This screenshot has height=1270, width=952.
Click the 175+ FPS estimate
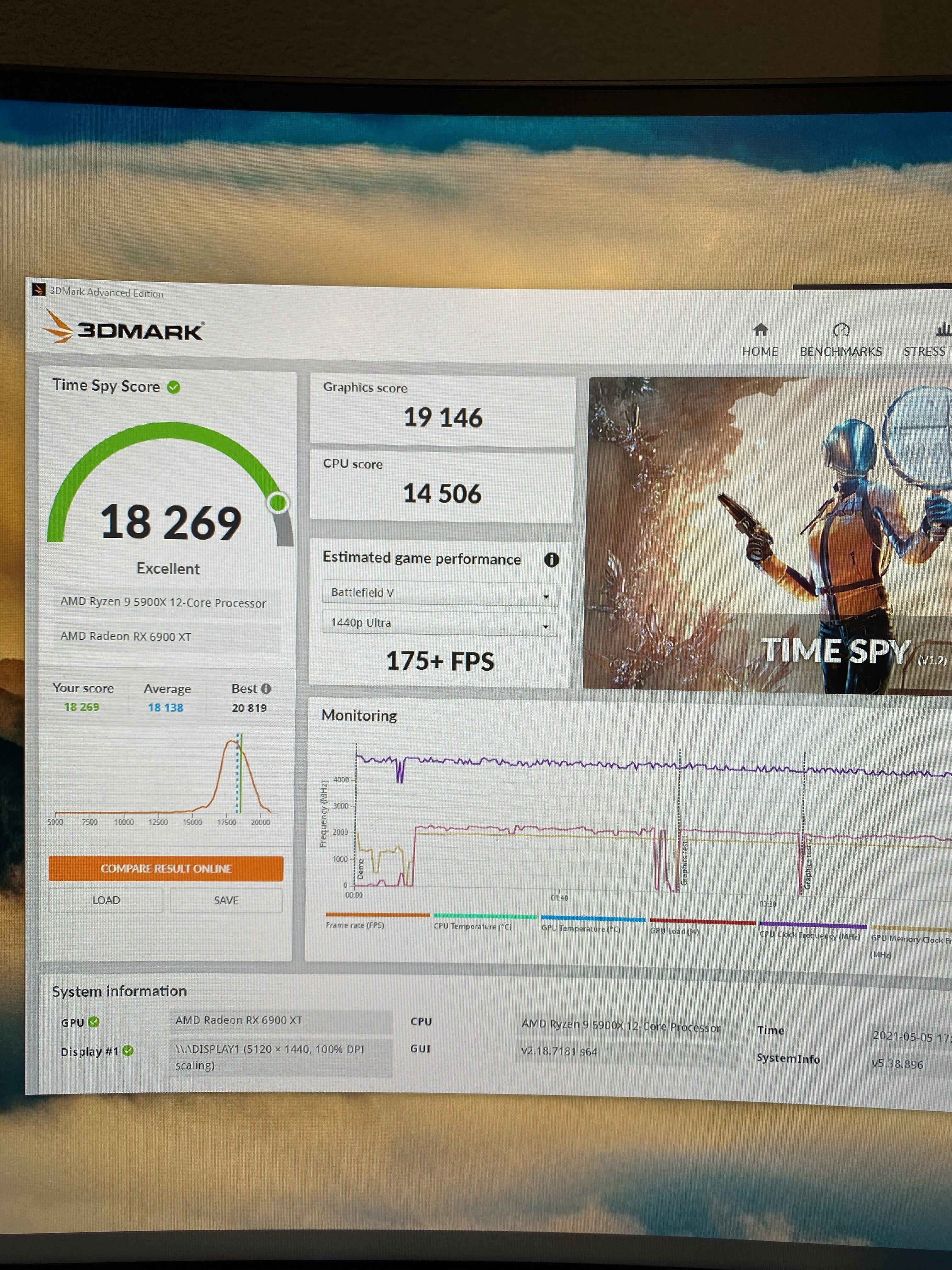point(440,661)
